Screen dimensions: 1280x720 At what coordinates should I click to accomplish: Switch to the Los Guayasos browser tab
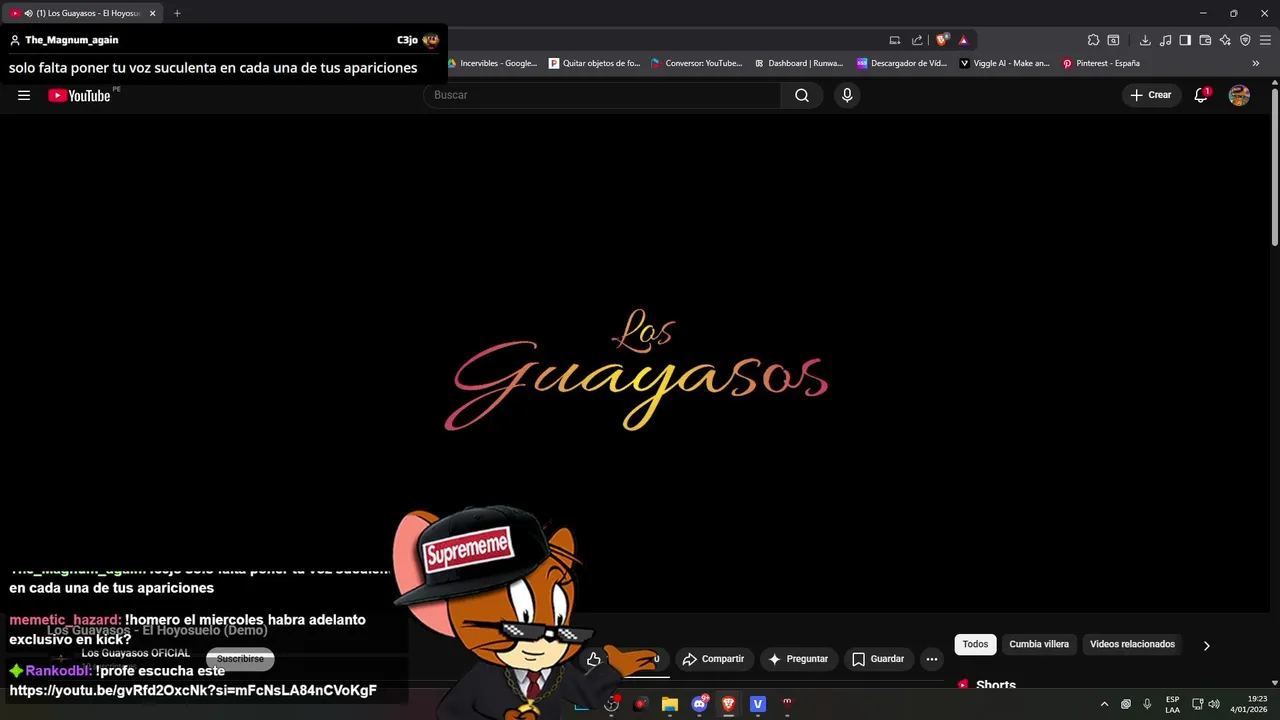pyautogui.click(x=82, y=13)
